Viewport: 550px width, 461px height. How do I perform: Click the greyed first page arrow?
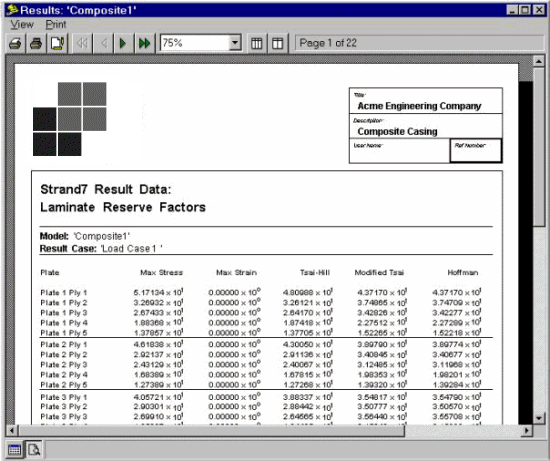point(82,44)
